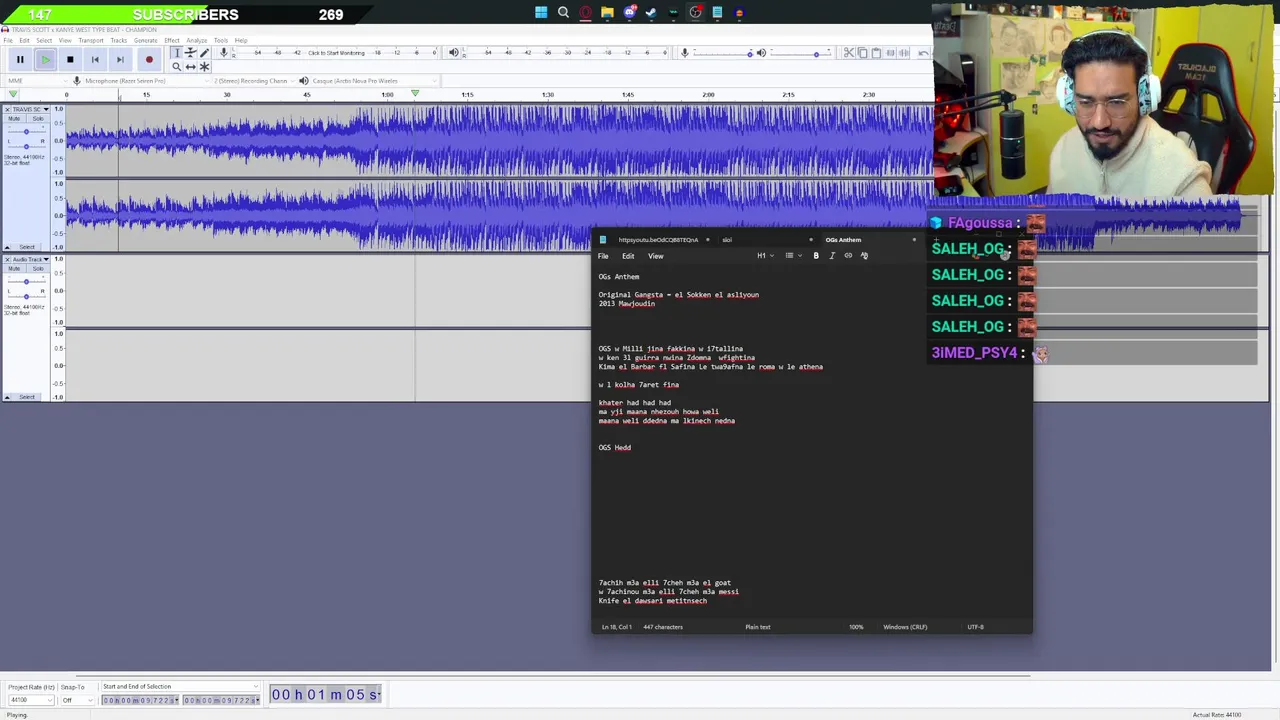
Task: Open the File menu in Audacity
Action: [9, 40]
